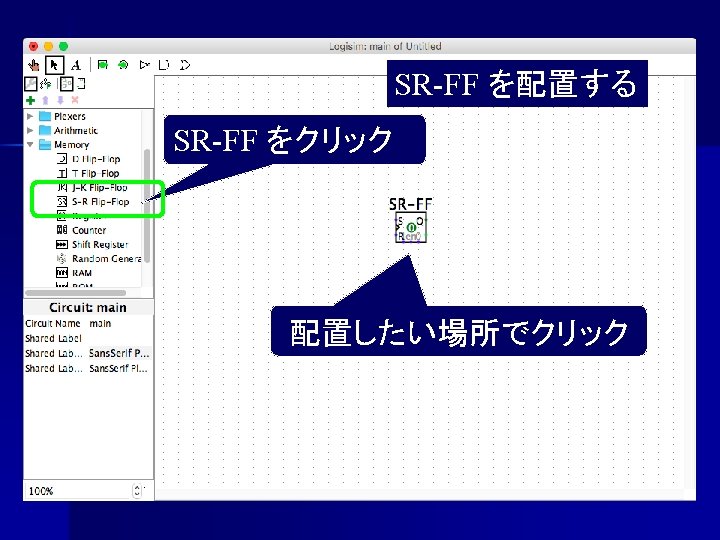Click the 'SansSerif P...' font value

(119, 353)
